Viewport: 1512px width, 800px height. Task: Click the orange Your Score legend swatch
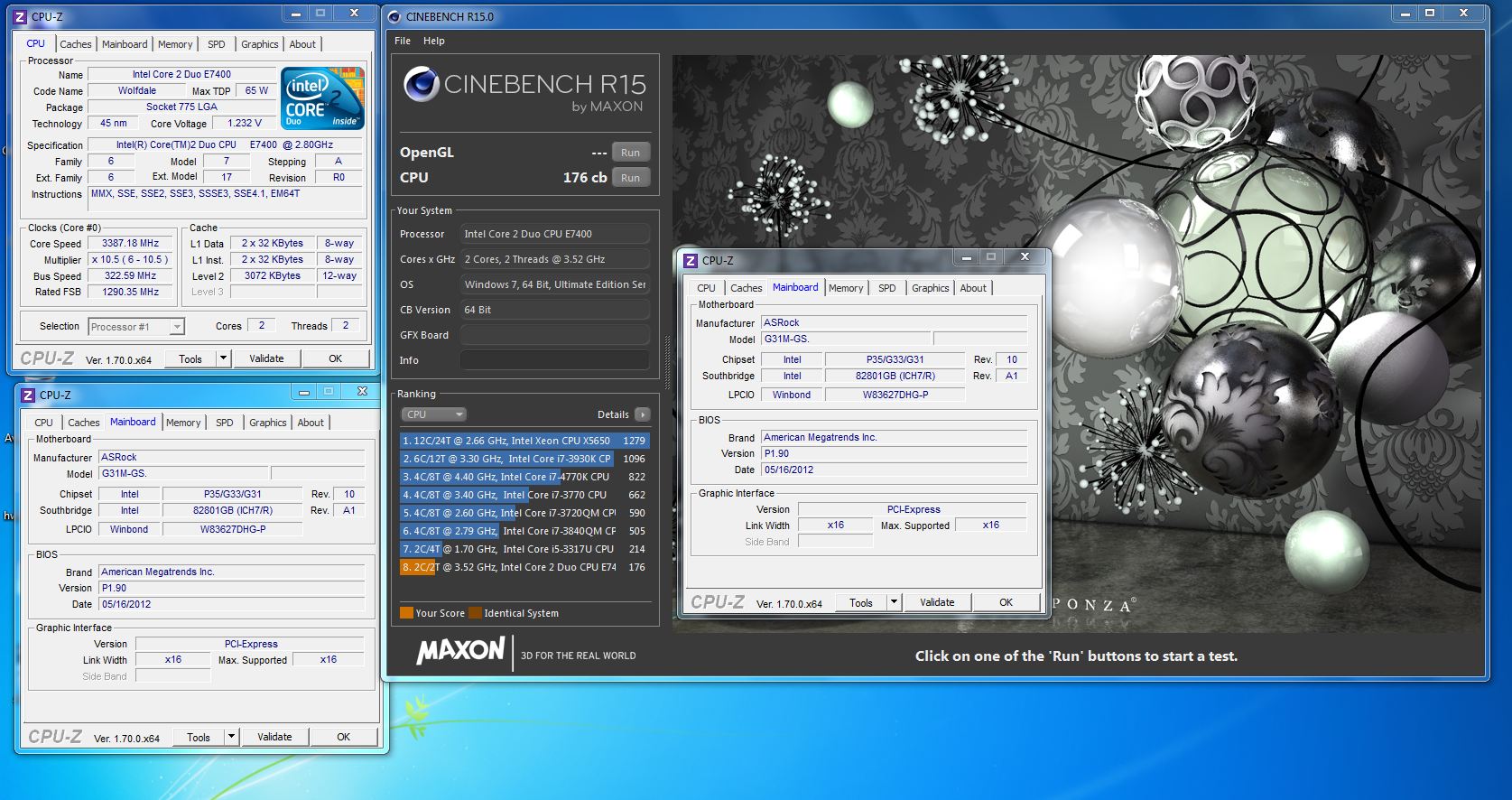(406, 613)
